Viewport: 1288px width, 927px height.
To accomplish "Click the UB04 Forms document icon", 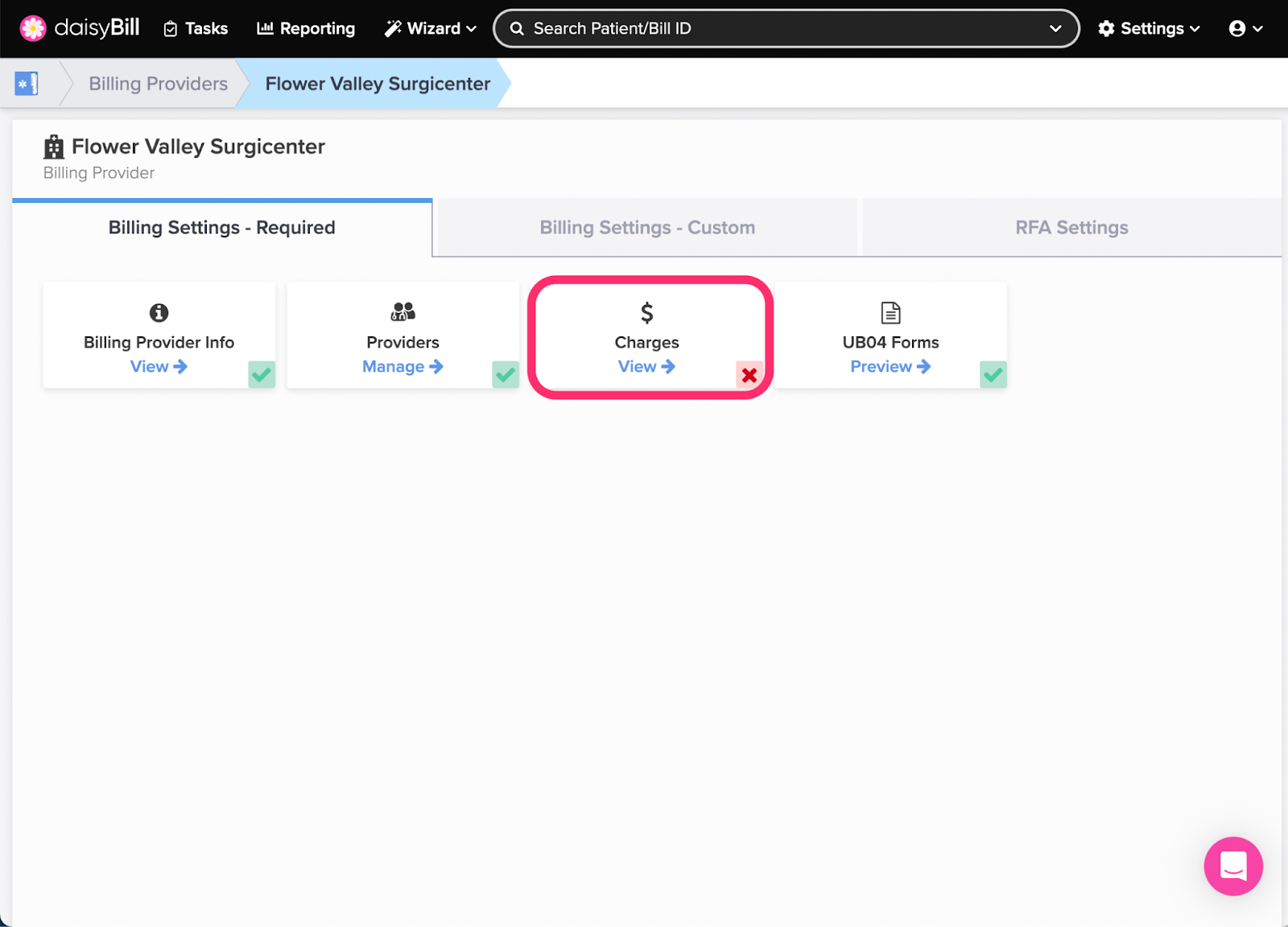I will click(x=891, y=312).
